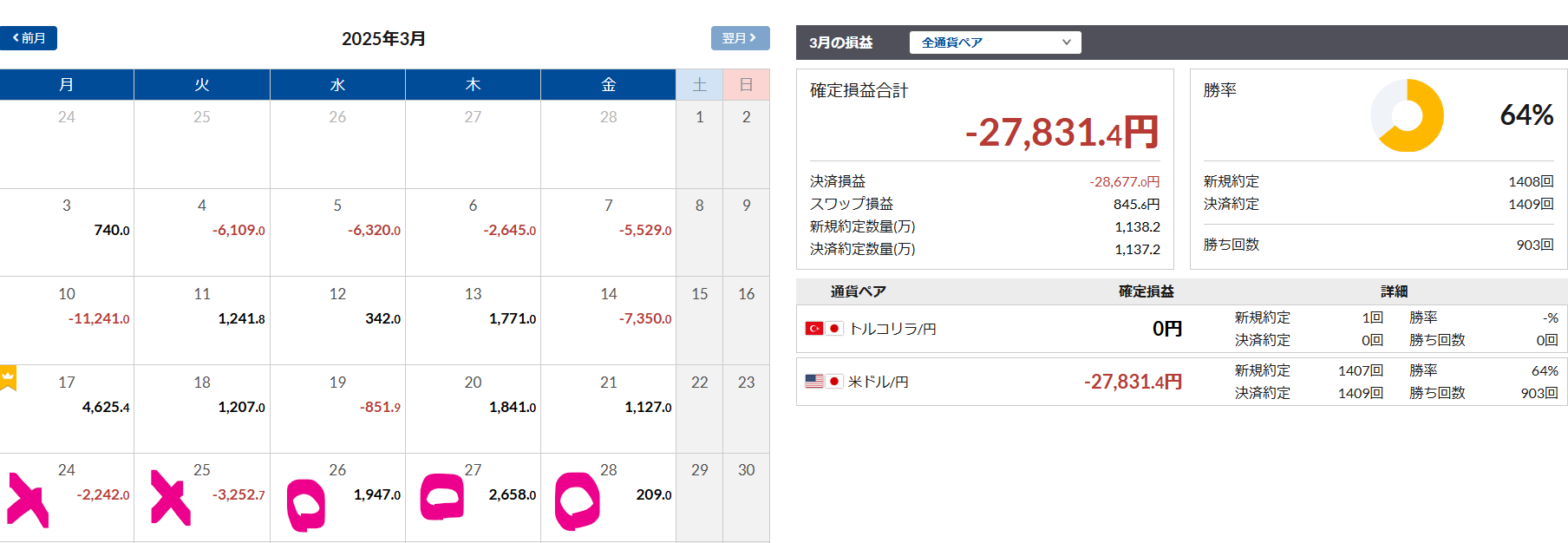Click the pink circle mark on March 27
This screenshot has width=1568, height=543.
(442, 497)
